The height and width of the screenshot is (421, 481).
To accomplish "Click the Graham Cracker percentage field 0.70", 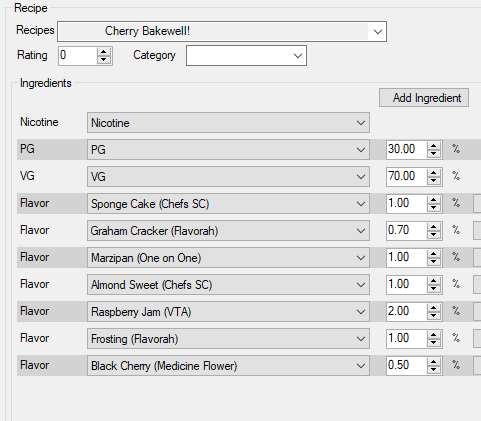I will [406, 230].
